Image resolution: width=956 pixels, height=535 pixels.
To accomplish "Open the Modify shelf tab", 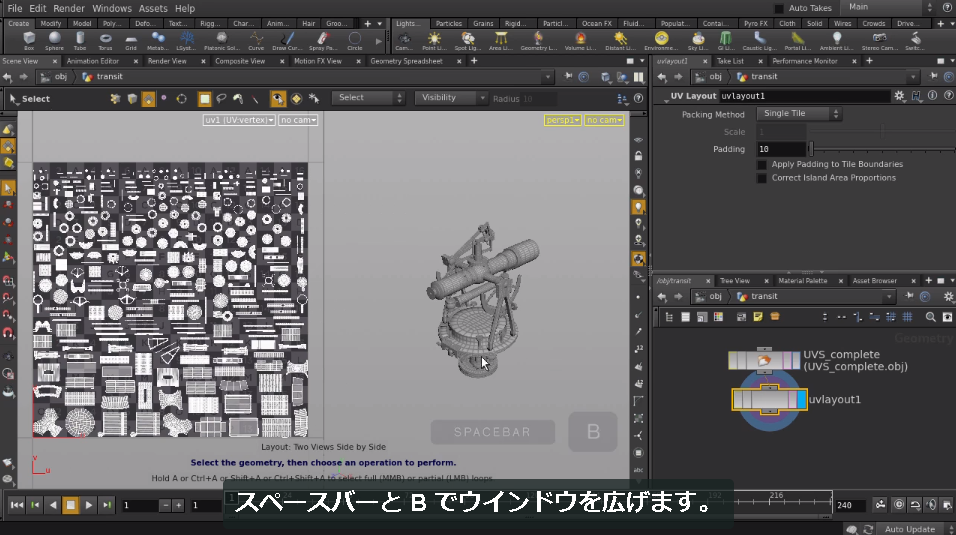I will click(51, 23).
